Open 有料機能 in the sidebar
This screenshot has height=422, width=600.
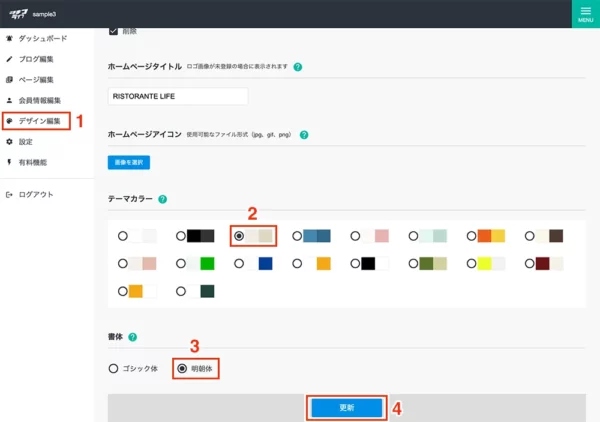(x=32, y=162)
